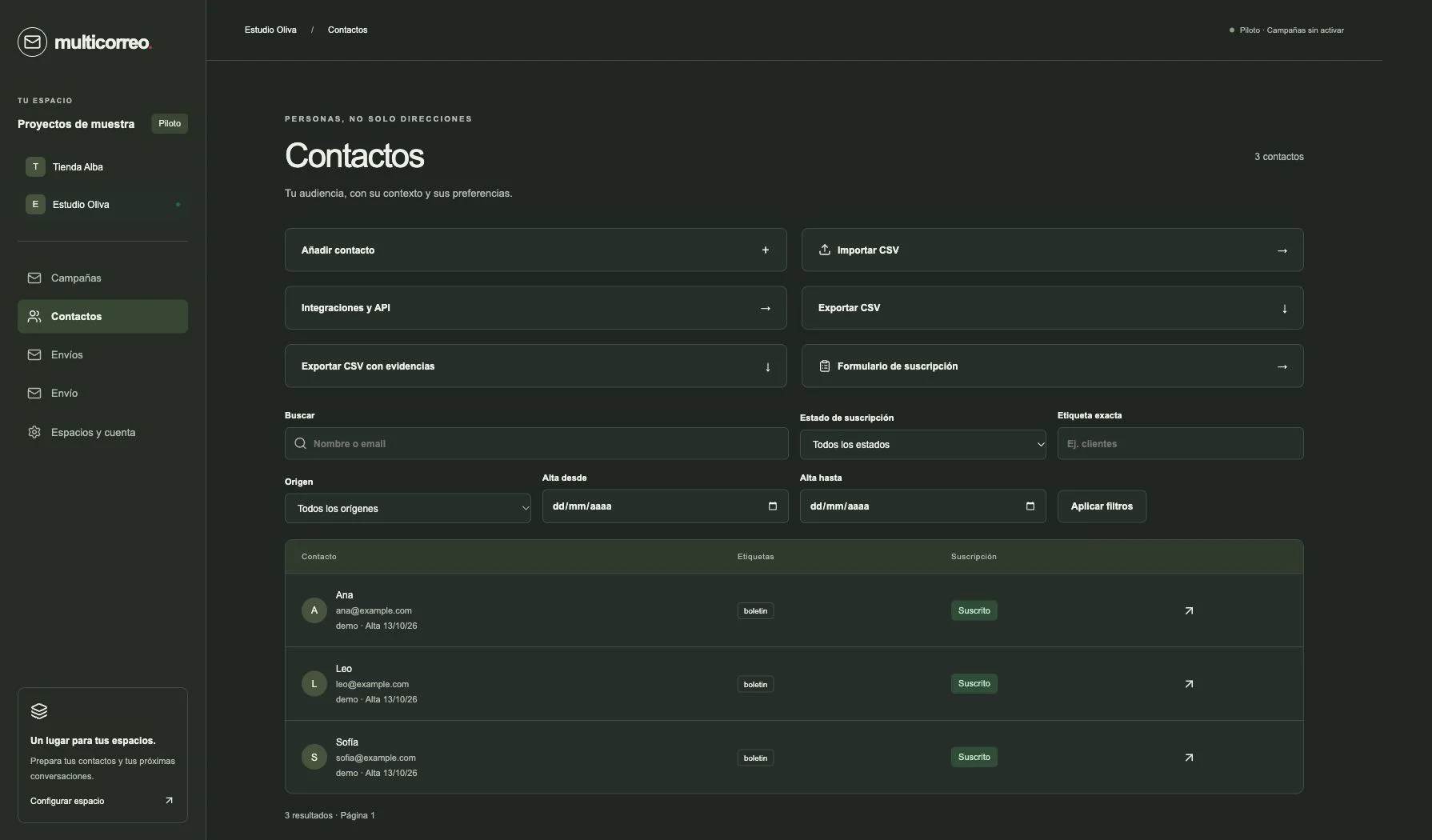This screenshot has height=840, width=1432.
Task: Open Sofía's contact via arrow icon
Action: tap(1189, 758)
